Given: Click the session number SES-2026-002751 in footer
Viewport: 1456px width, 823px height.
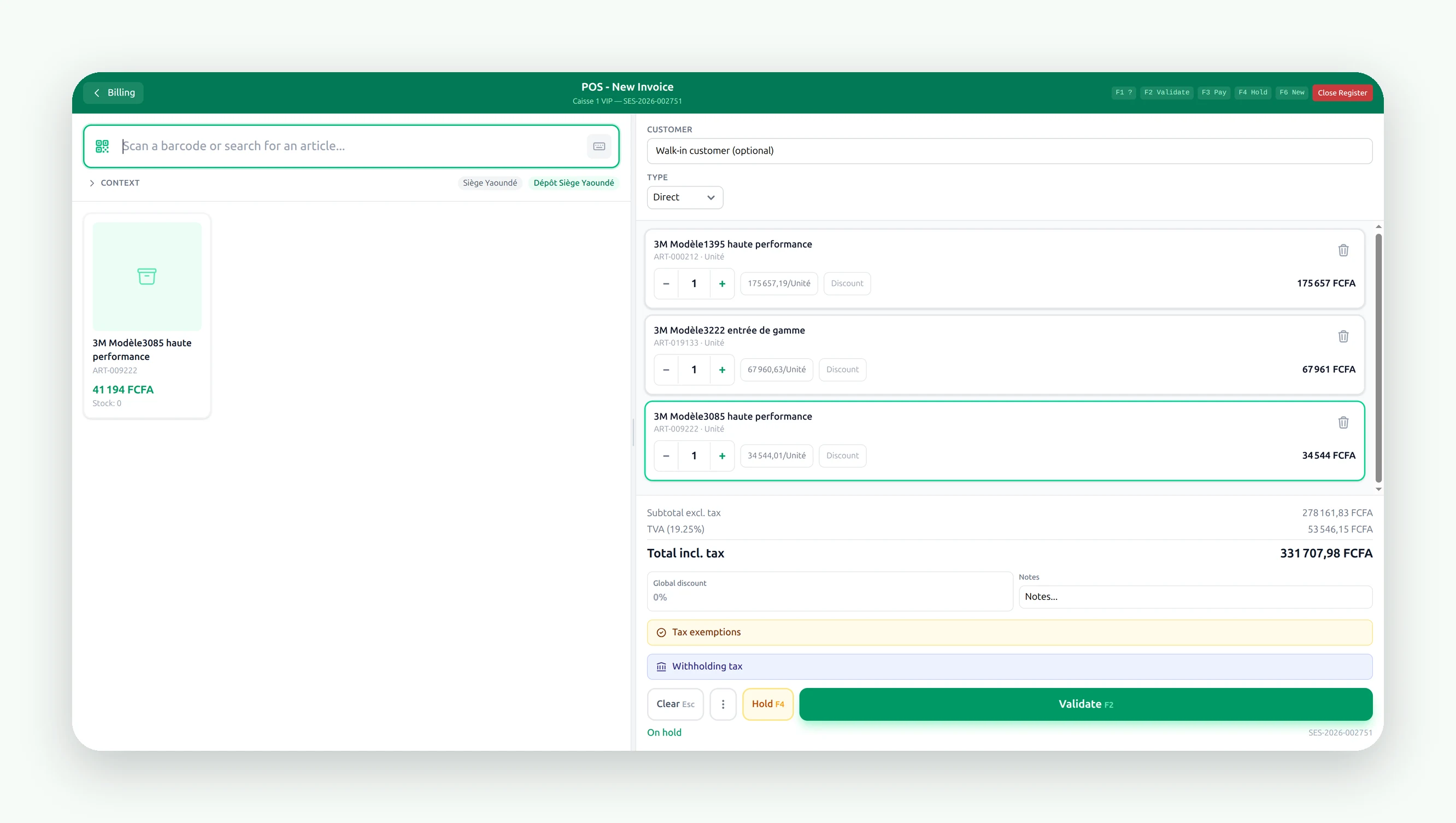Looking at the screenshot, I should [1340, 733].
